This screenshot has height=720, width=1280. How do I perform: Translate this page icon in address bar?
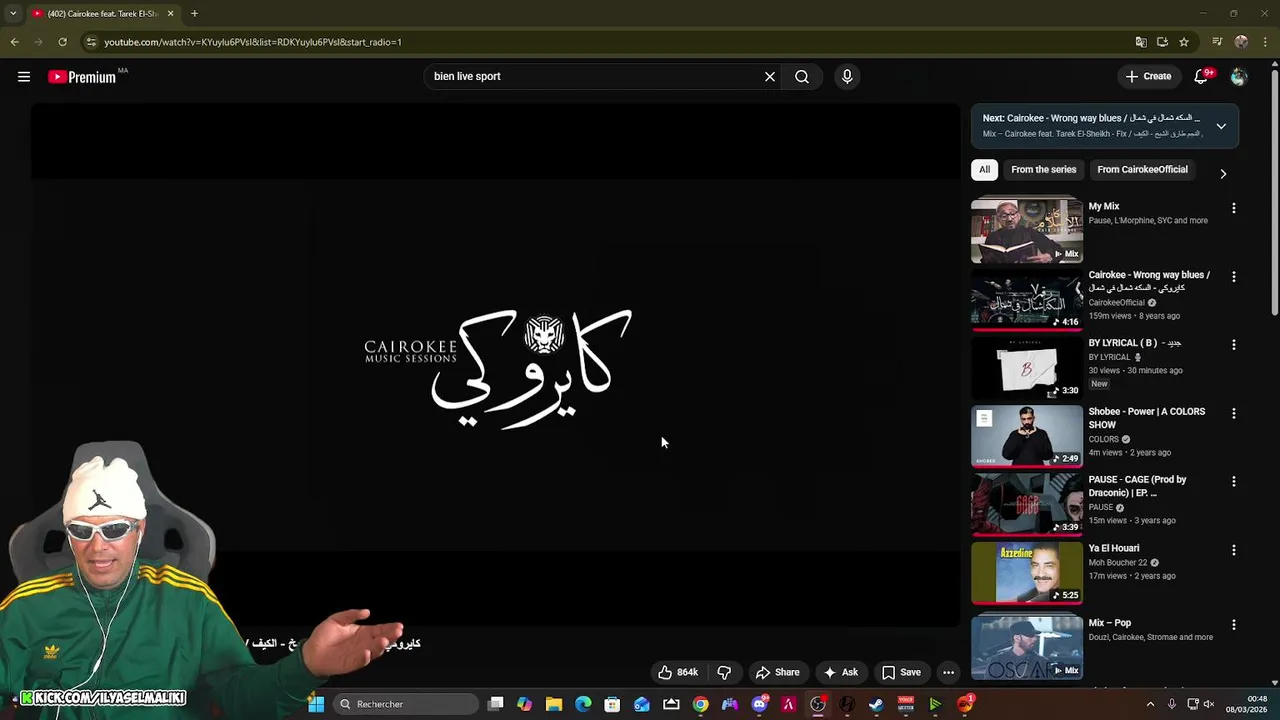pos(1141,42)
